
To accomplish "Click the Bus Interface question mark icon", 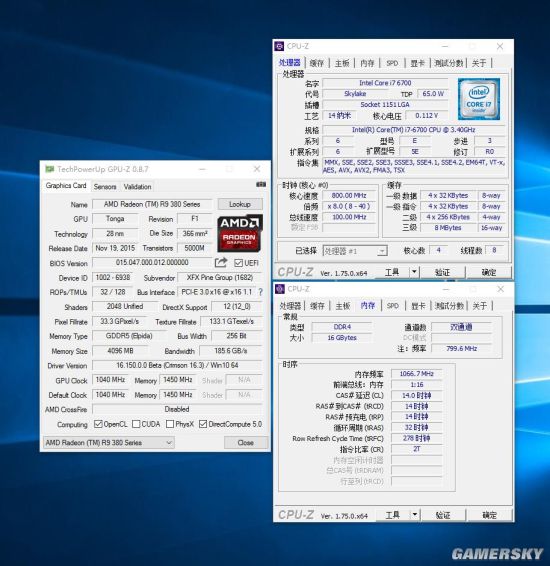I will 261,292.
